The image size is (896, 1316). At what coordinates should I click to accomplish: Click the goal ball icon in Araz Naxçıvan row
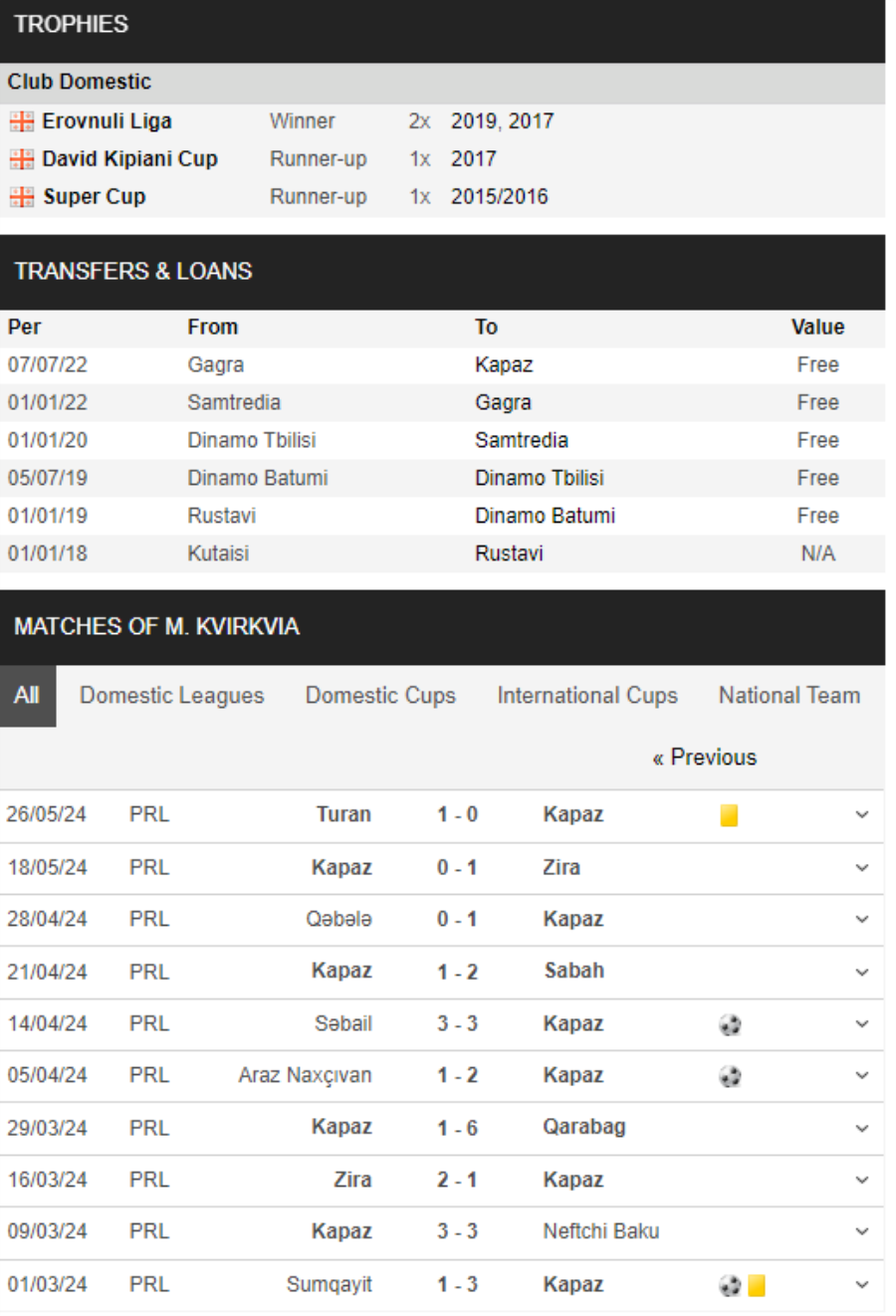(730, 1076)
